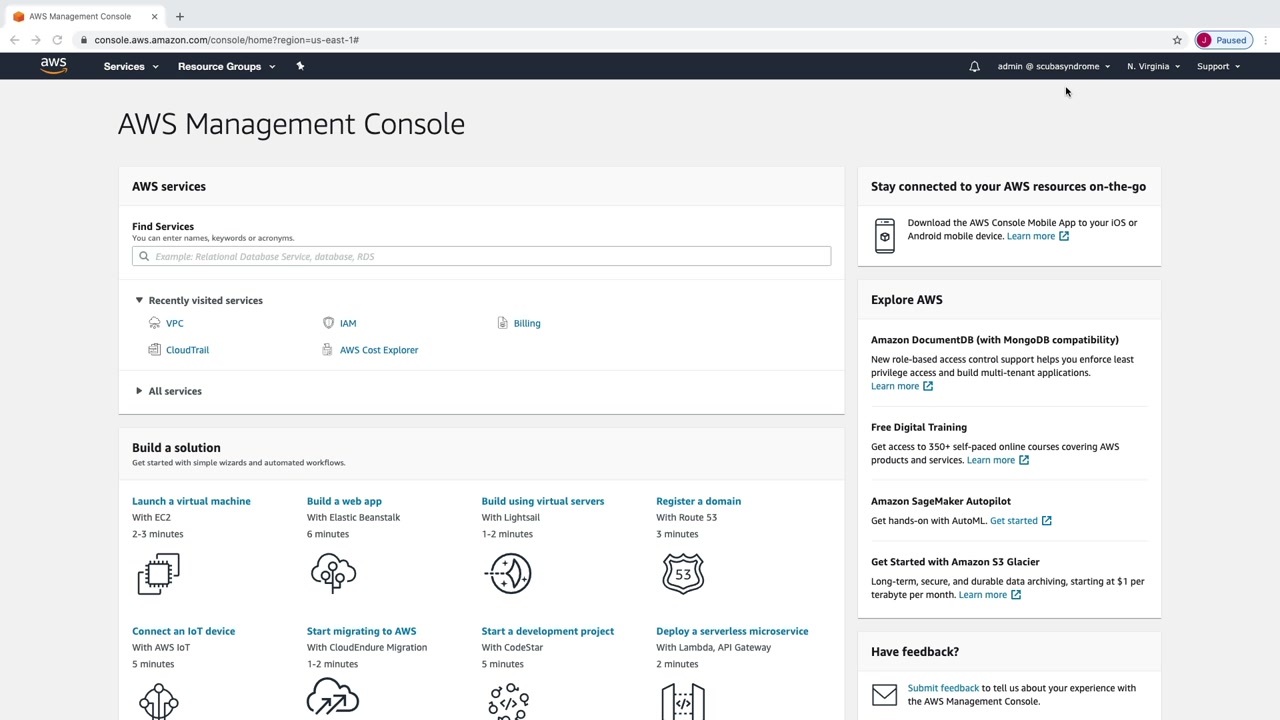Open the IAM service link

[x=348, y=323]
